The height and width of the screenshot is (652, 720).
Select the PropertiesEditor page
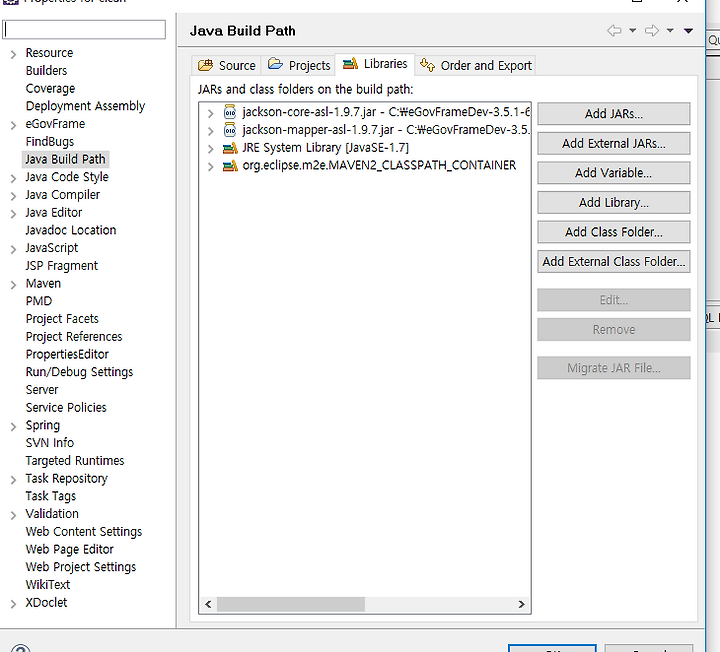68,354
